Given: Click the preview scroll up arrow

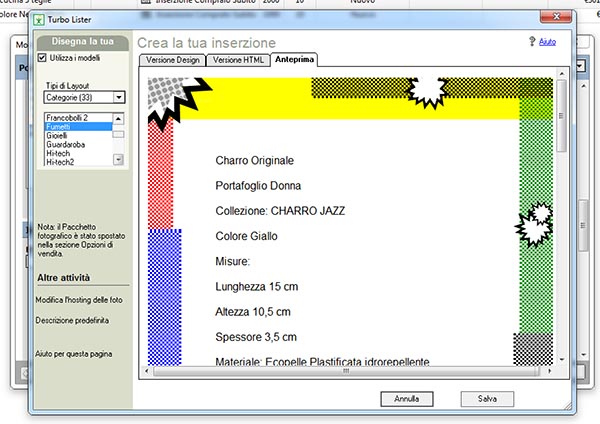Looking at the screenshot, I should (x=562, y=73).
